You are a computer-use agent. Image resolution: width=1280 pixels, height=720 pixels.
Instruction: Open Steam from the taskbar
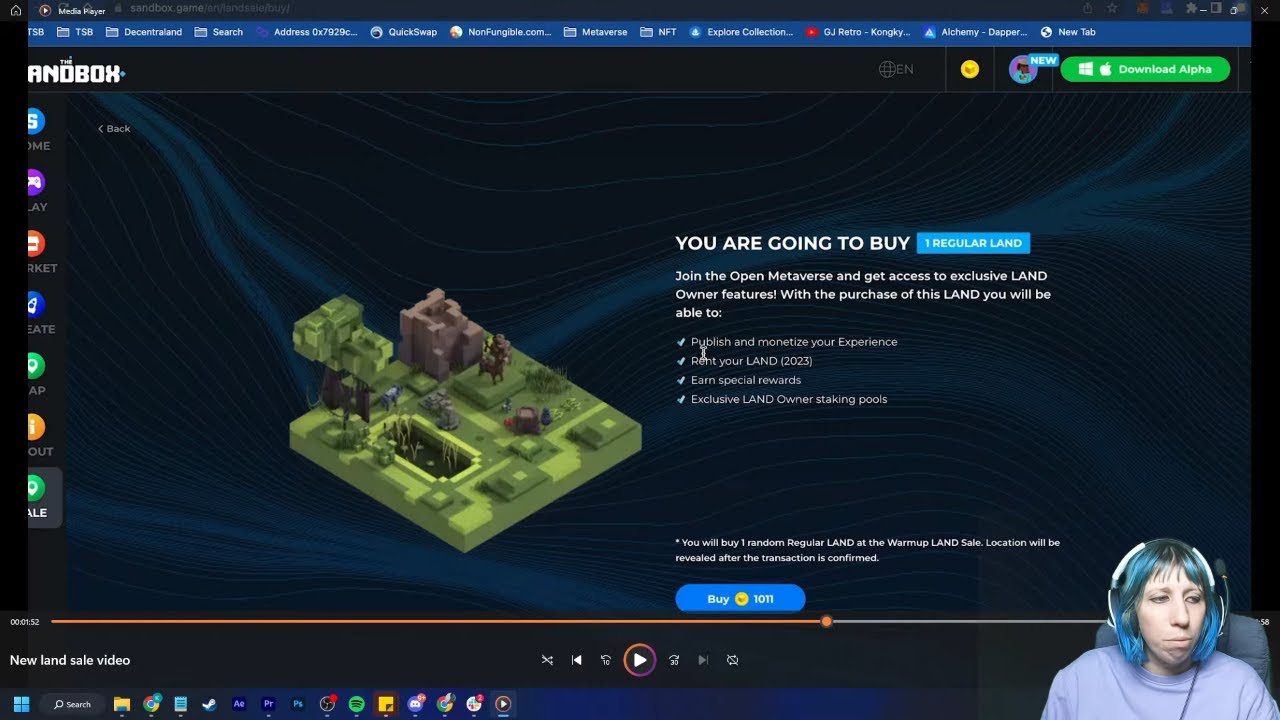pyautogui.click(x=209, y=704)
